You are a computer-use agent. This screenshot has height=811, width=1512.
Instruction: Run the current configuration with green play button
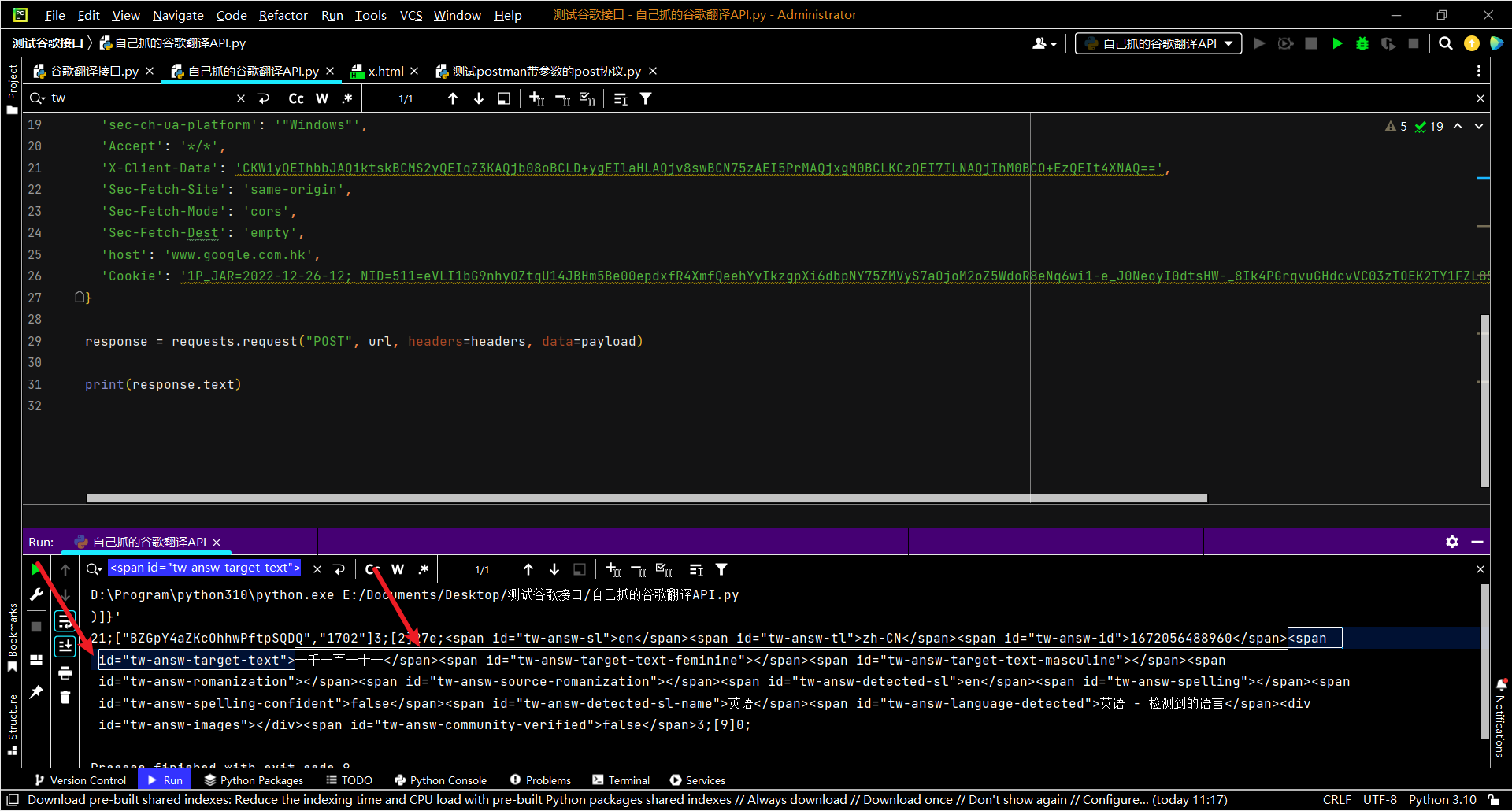(1337, 44)
